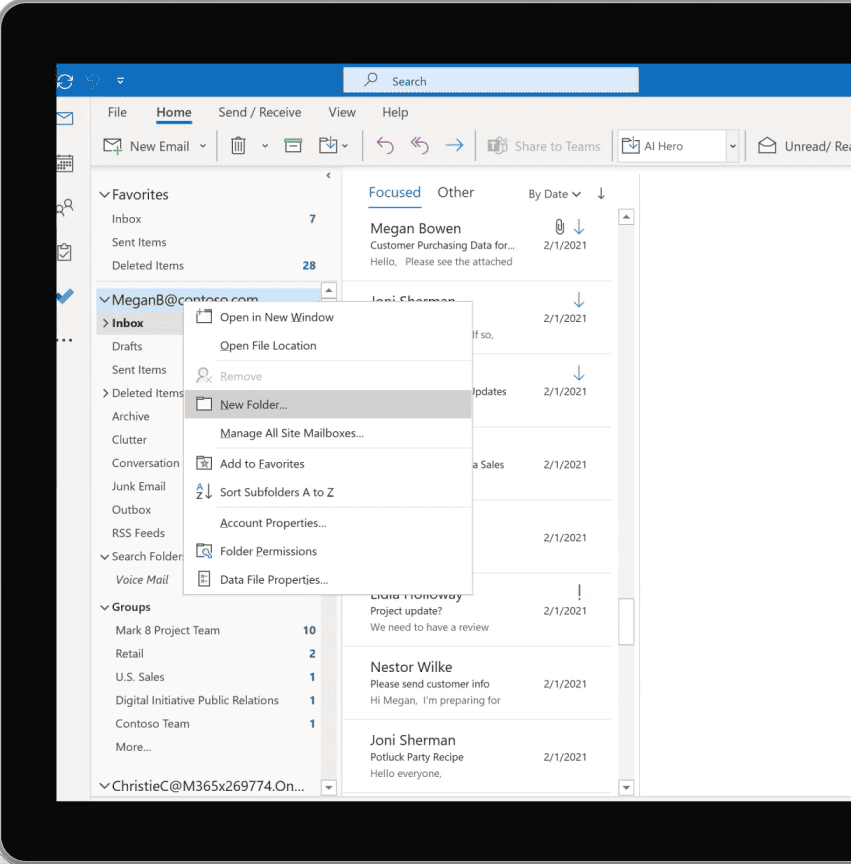Open People in left navigation bar
Screen dimensions: 851x864
pos(65,208)
